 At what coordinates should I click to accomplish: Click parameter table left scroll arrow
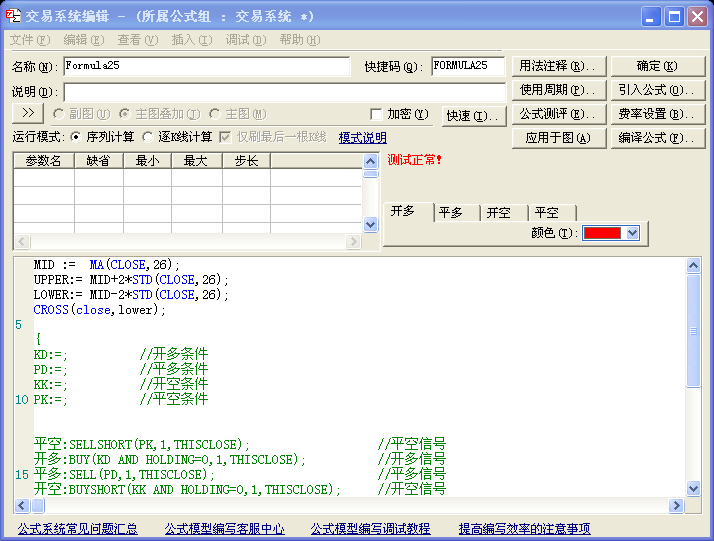click(x=22, y=241)
